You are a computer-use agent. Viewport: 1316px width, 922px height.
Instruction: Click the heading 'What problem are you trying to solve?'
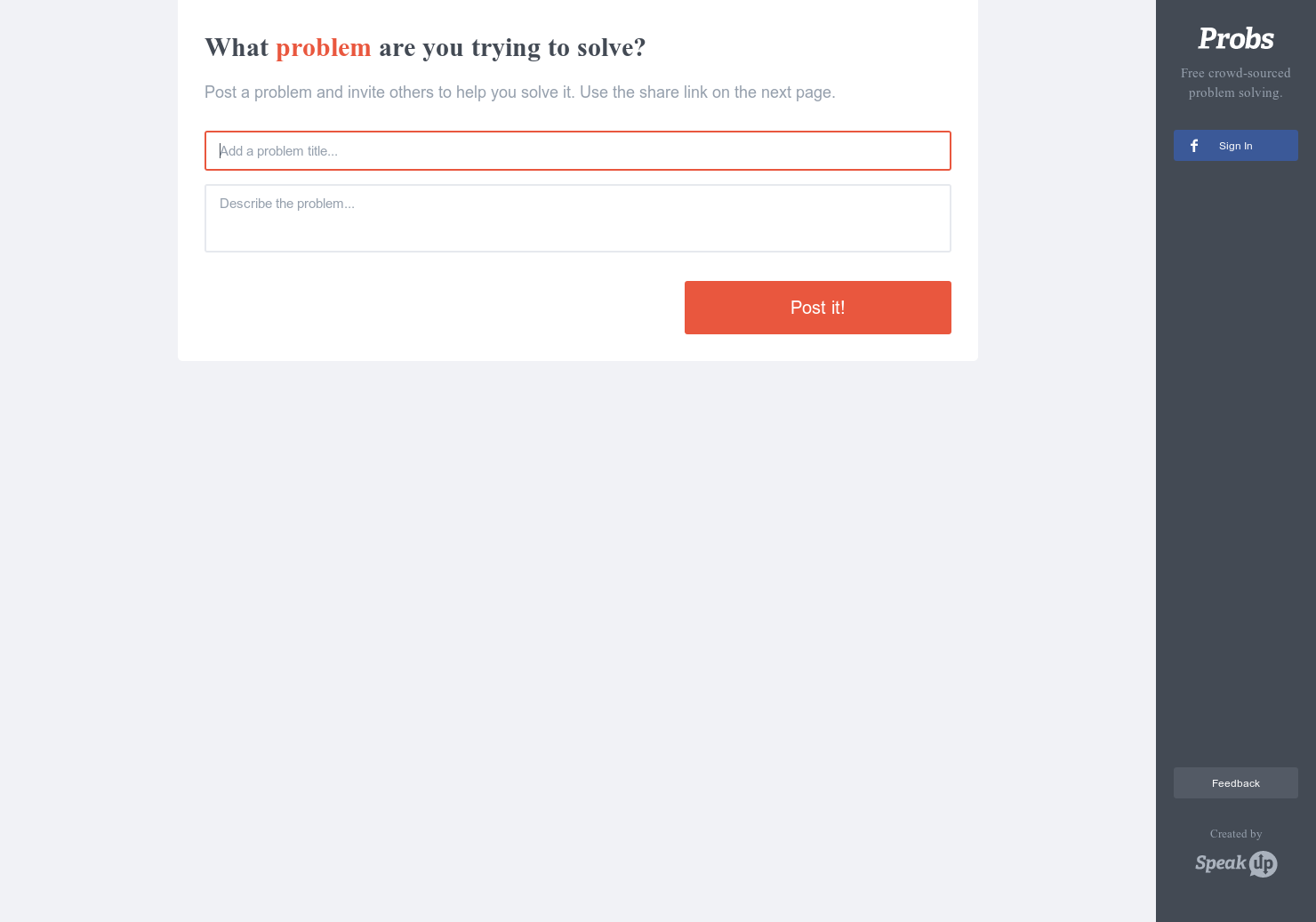coord(424,47)
